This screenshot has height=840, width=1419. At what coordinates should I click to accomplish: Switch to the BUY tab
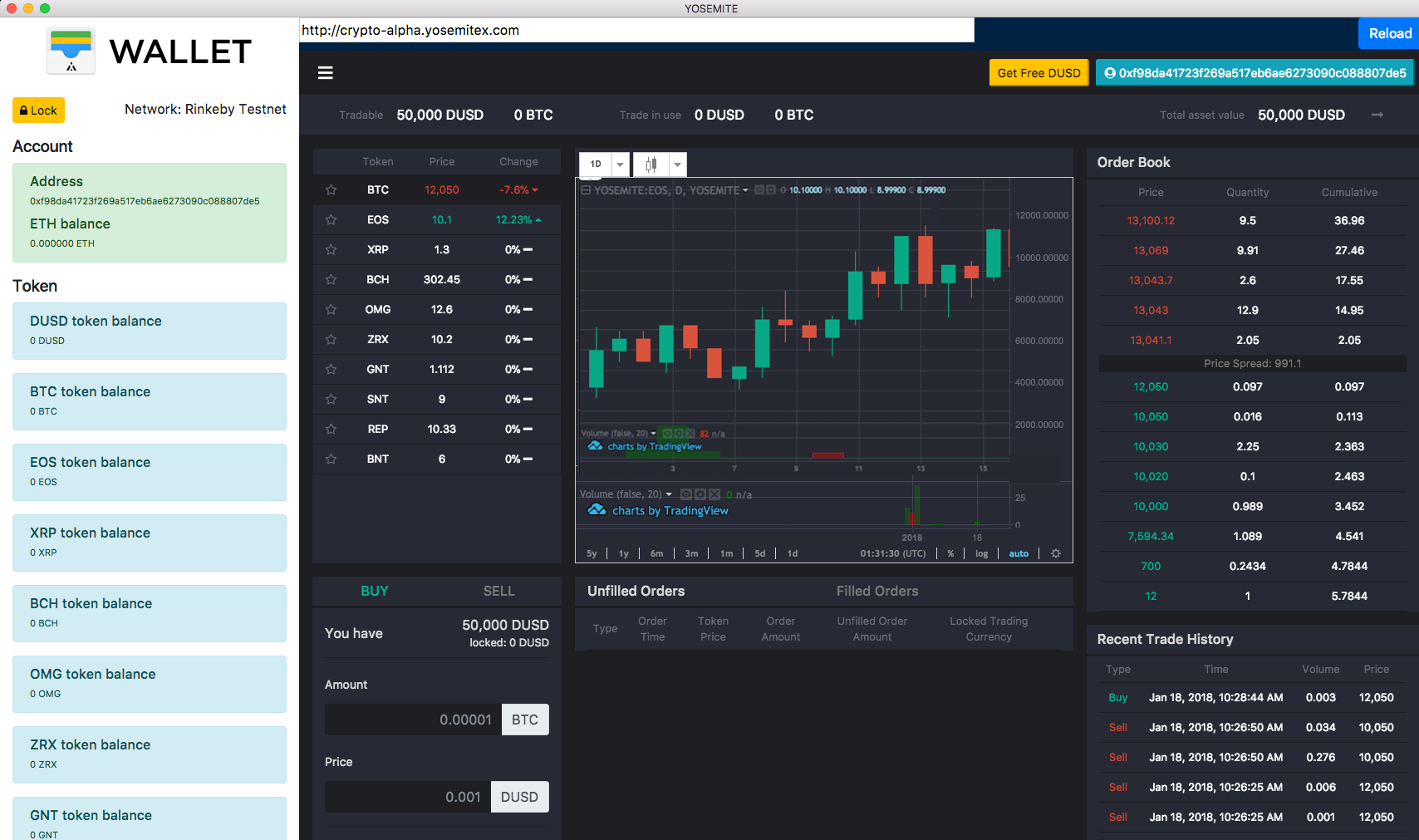[375, 591]
